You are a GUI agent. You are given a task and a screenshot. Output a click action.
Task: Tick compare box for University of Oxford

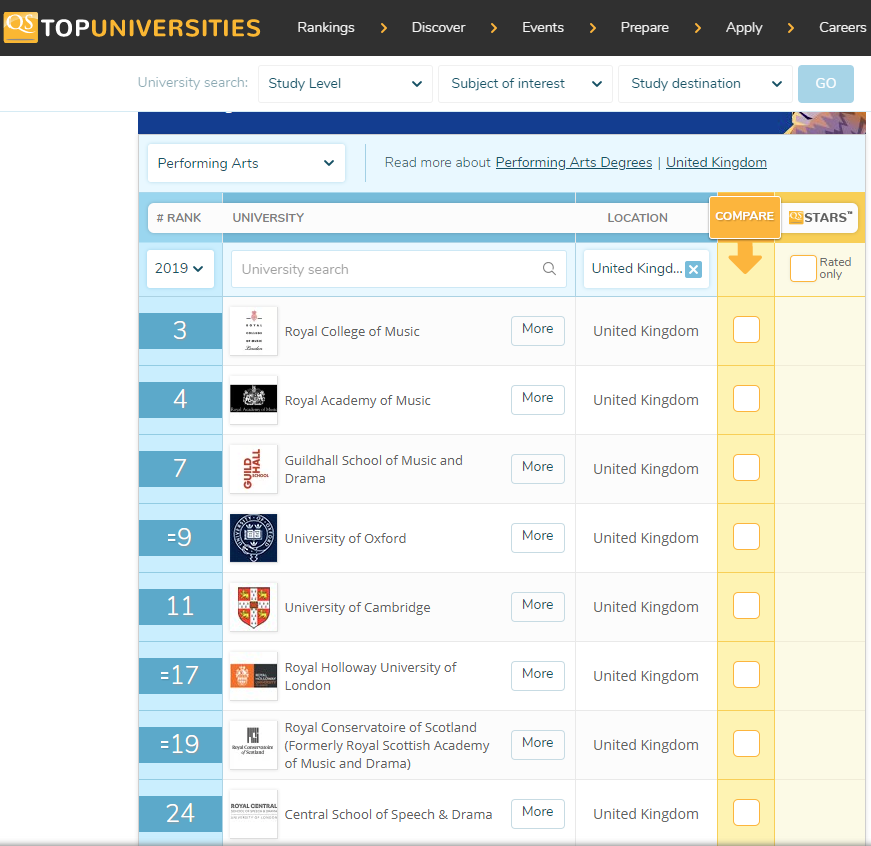coord(746,536)
